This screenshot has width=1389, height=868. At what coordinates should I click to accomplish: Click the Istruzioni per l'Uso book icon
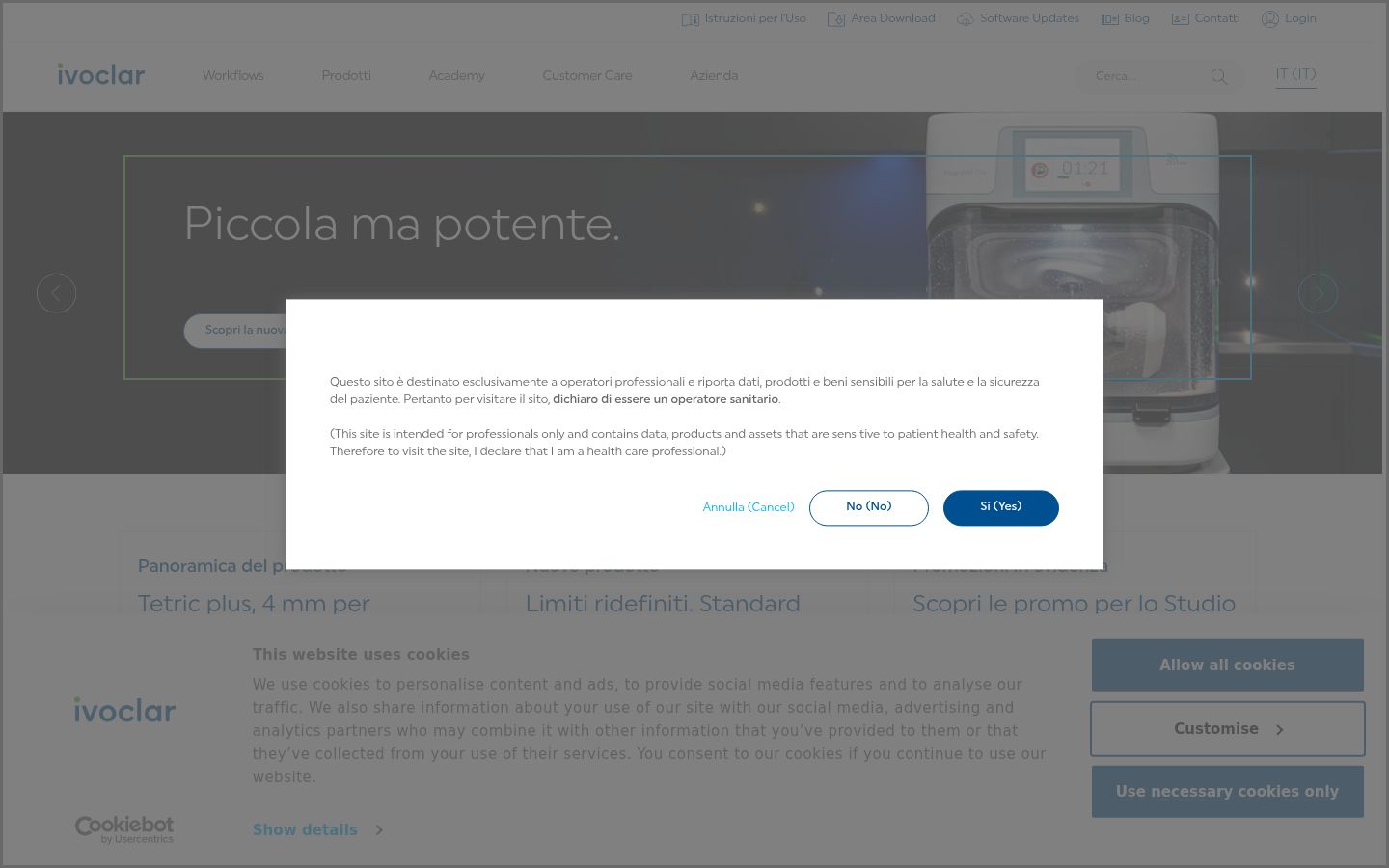690,19
